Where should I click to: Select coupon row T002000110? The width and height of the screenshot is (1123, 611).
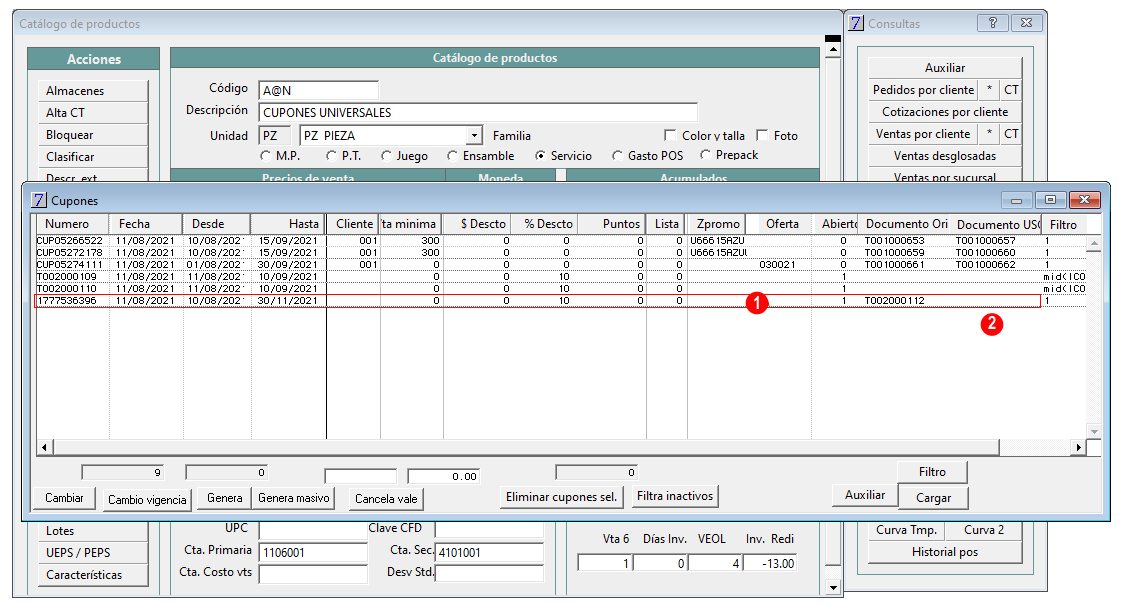click(x=561, y=289)
